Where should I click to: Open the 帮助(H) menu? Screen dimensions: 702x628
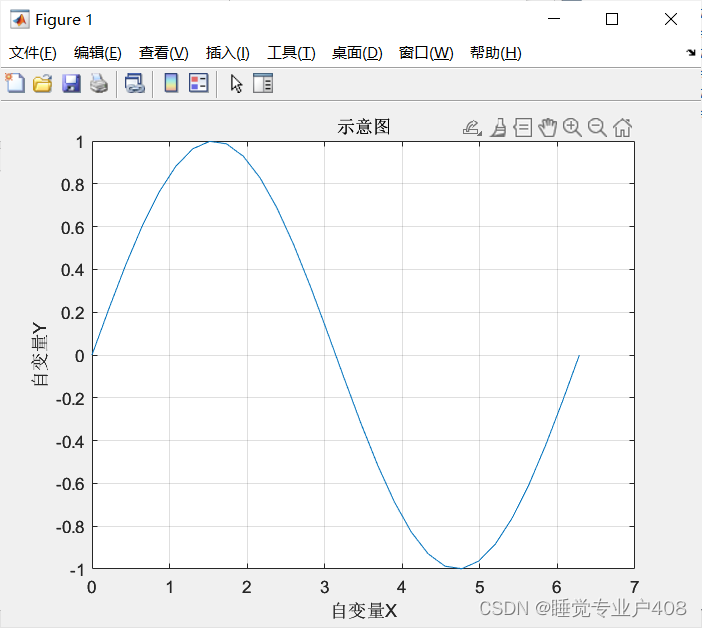[496, 53]
